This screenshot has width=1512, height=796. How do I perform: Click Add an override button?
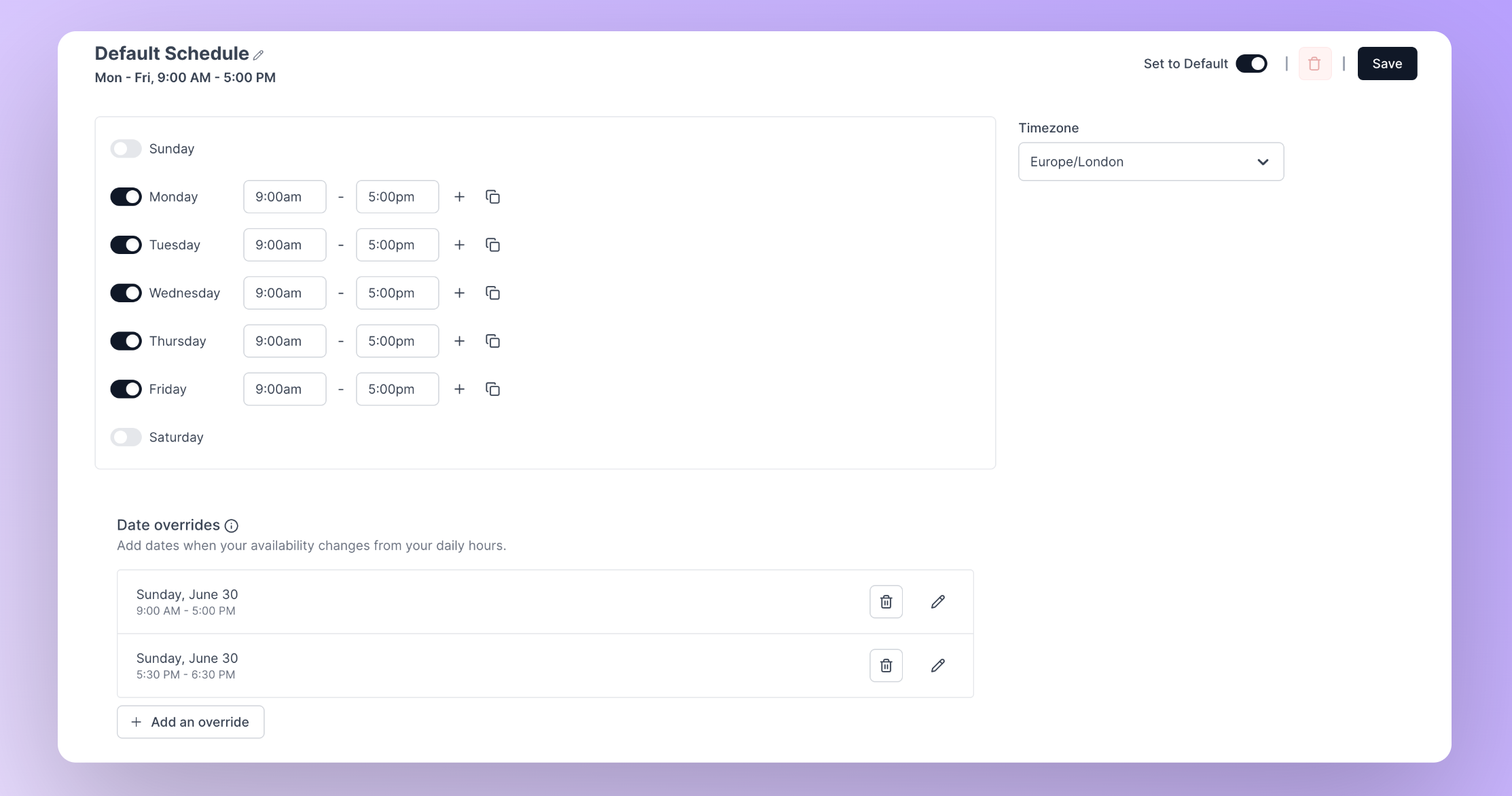click(x=190, y=722)
